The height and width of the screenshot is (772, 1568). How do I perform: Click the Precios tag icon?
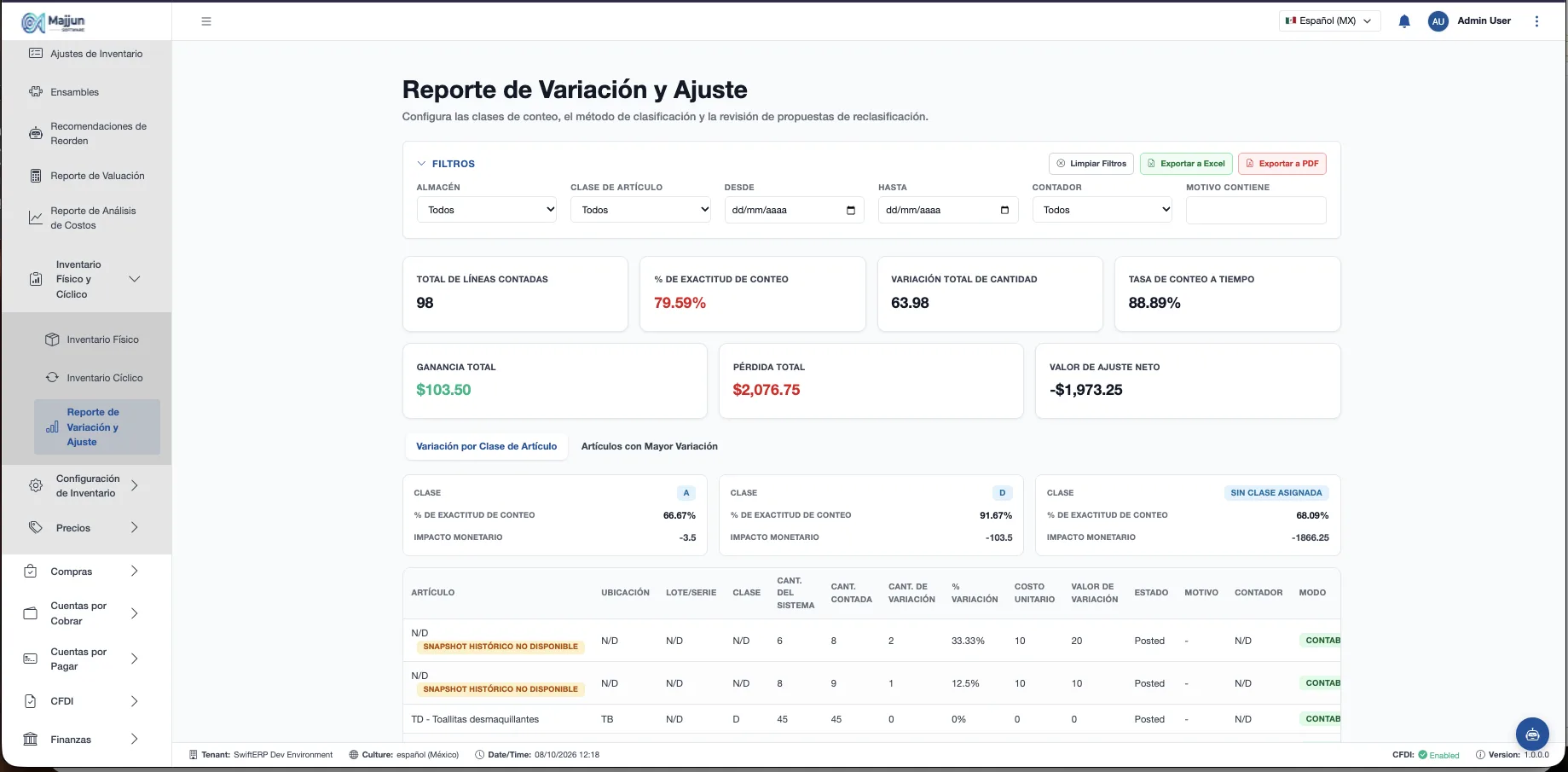click(36, 527)
